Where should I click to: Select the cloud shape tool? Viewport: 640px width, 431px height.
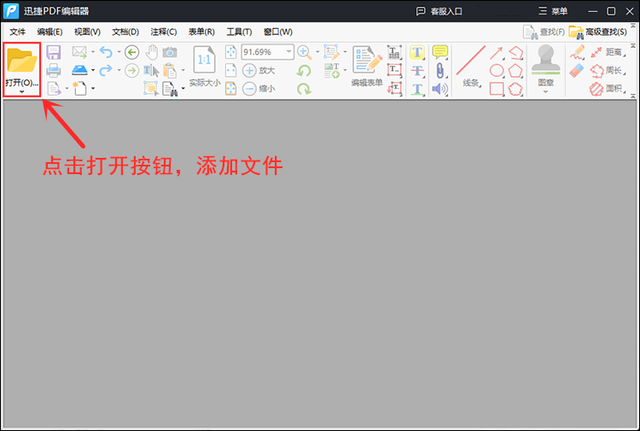click(516, 89)
